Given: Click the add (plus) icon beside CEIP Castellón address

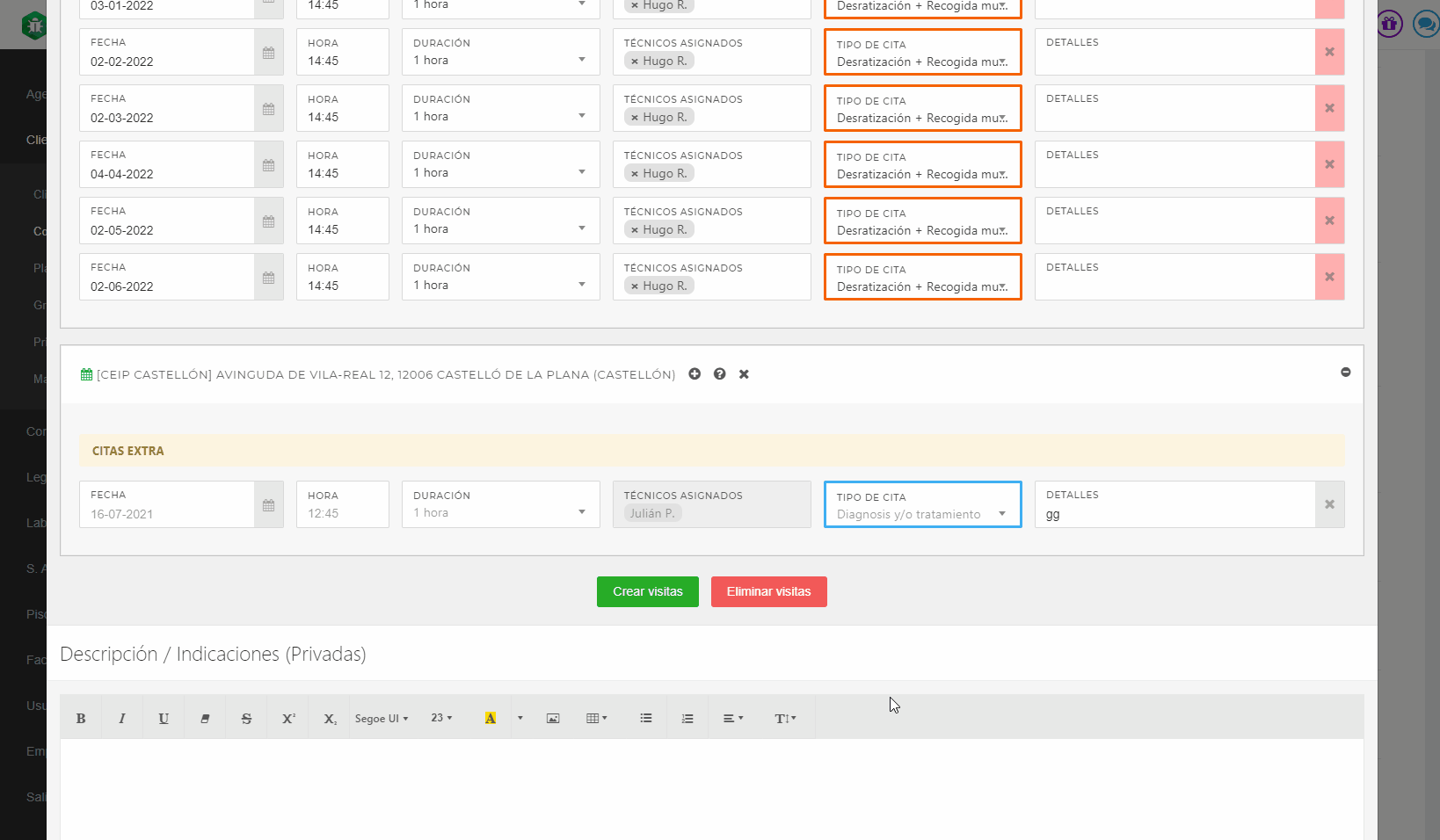Looking at the screenshot, I should (x=695, y=374).
